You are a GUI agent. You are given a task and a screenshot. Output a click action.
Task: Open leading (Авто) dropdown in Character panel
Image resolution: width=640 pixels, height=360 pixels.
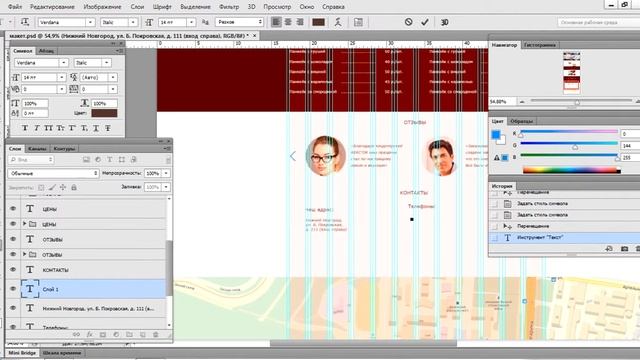coord(113,77)
